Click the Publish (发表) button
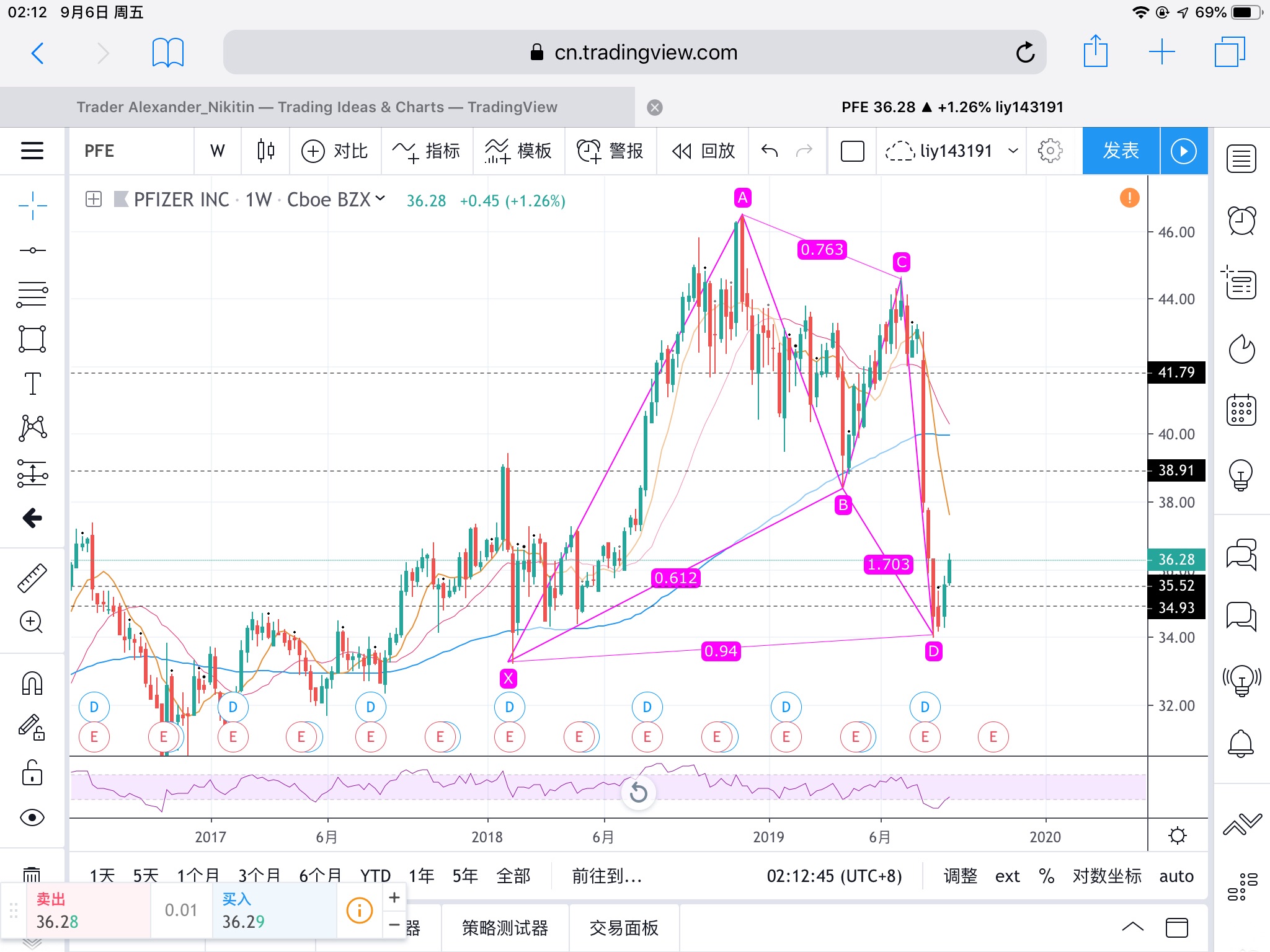This screenshot has width=1270, height=952. (x=1121, y=151)
